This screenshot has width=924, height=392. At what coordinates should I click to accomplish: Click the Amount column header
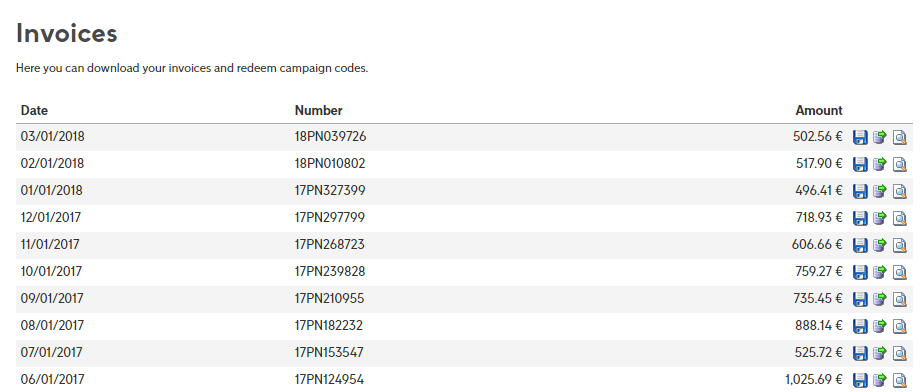[819, 110]
